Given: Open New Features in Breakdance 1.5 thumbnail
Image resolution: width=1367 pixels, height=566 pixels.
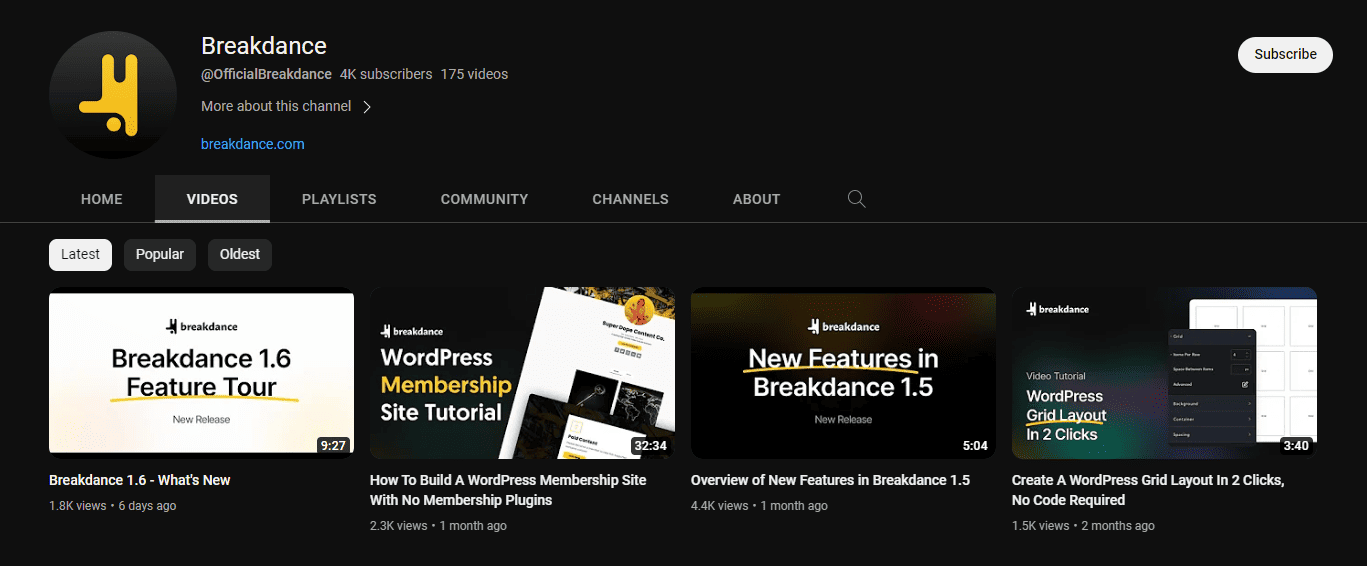Looking at the screenshot, I should coord(843,373).
